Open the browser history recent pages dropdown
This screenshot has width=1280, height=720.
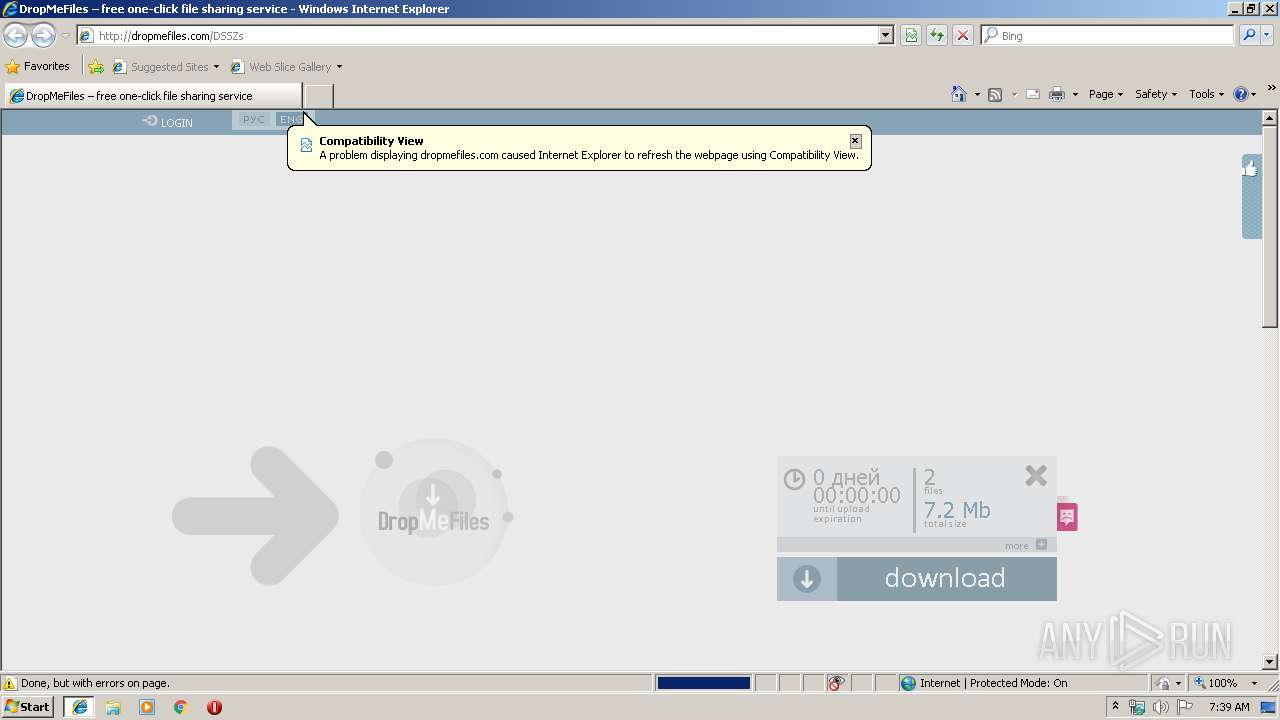click(x=65, y=35)
